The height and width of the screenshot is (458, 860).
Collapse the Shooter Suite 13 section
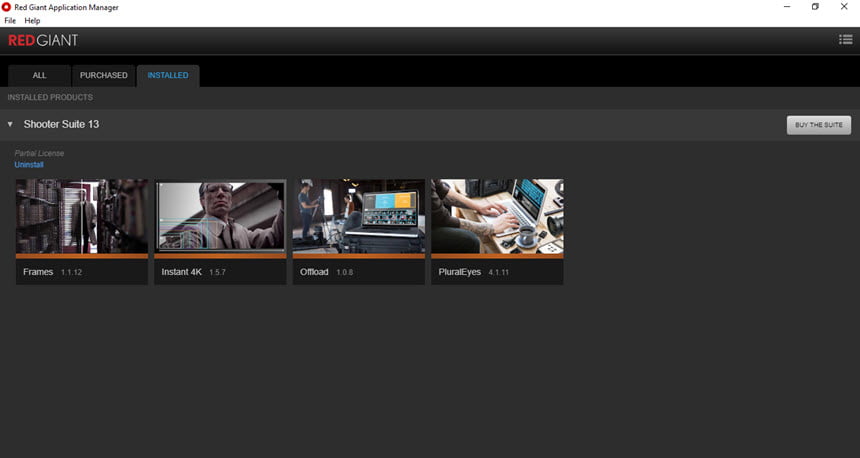[x=10, y=125]
